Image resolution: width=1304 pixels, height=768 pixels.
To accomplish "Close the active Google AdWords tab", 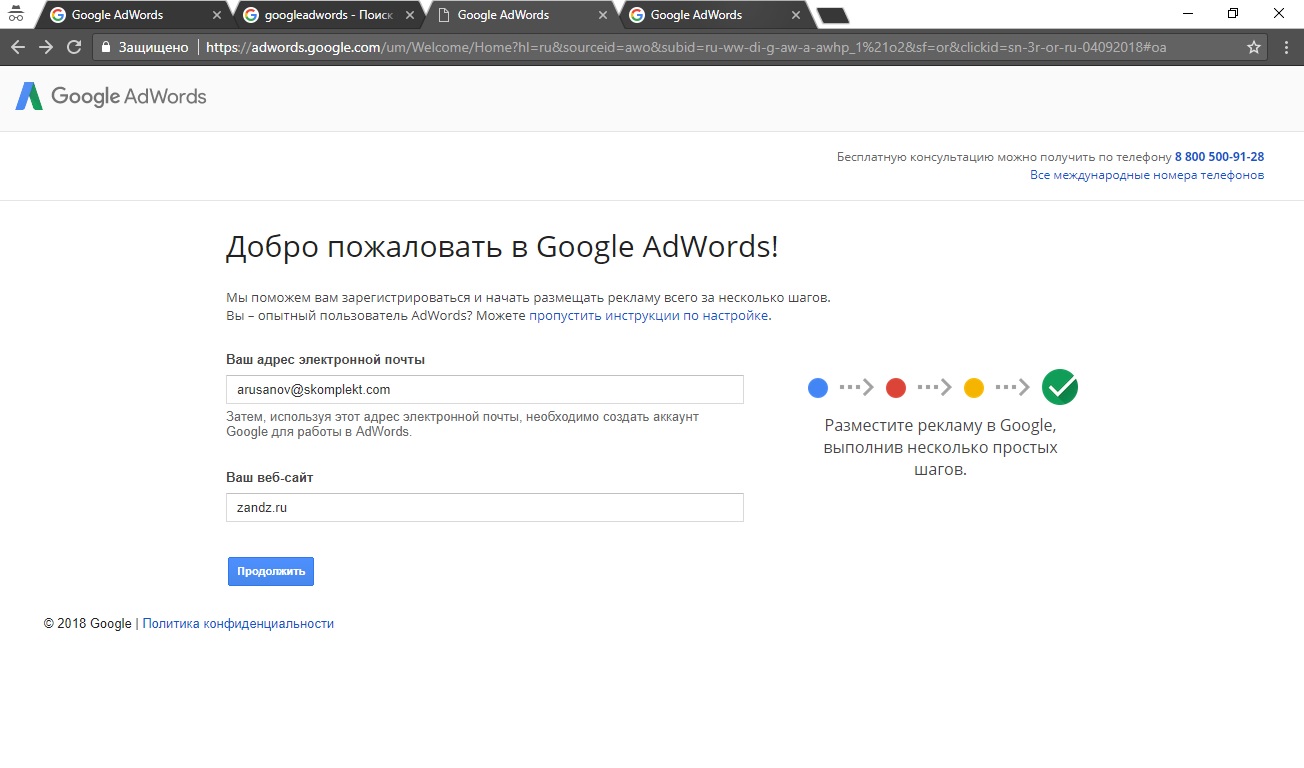I will pos(602,15).
